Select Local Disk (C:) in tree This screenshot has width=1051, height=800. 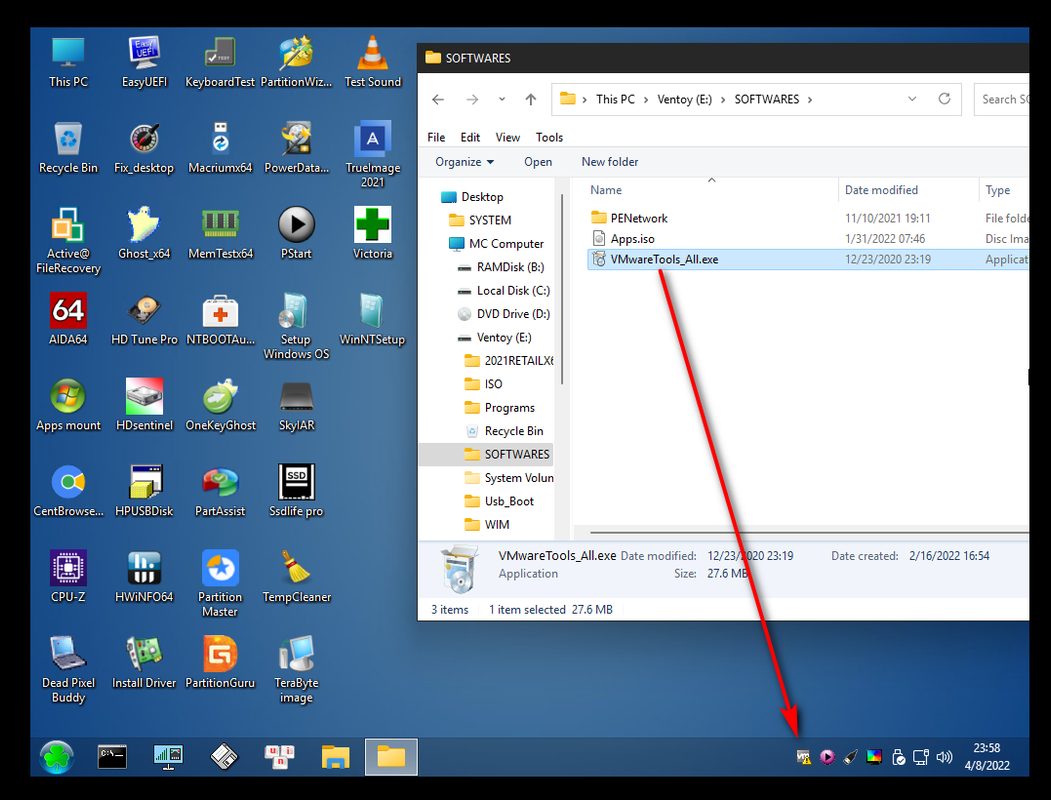pyautogui.click(x=513, y=291)
